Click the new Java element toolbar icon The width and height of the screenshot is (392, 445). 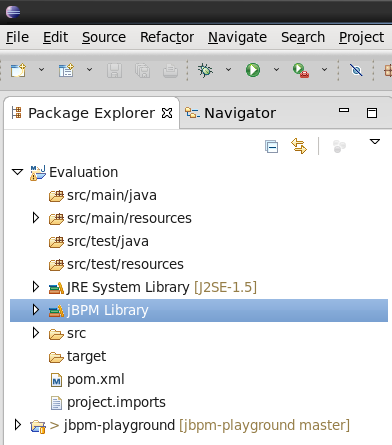[66, 70]
